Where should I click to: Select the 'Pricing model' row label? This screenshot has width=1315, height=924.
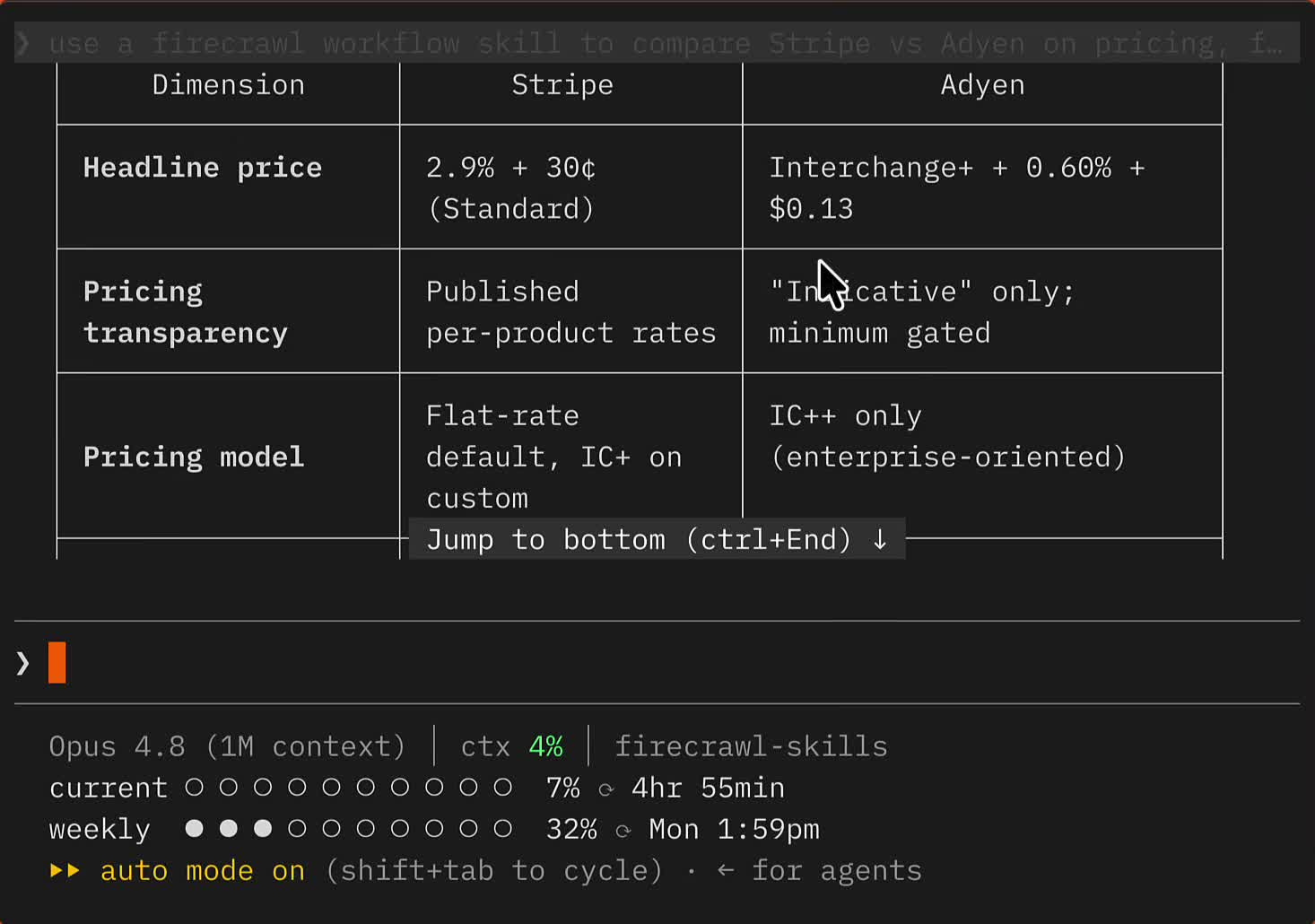pyautogui.click(x=194, y=458)
